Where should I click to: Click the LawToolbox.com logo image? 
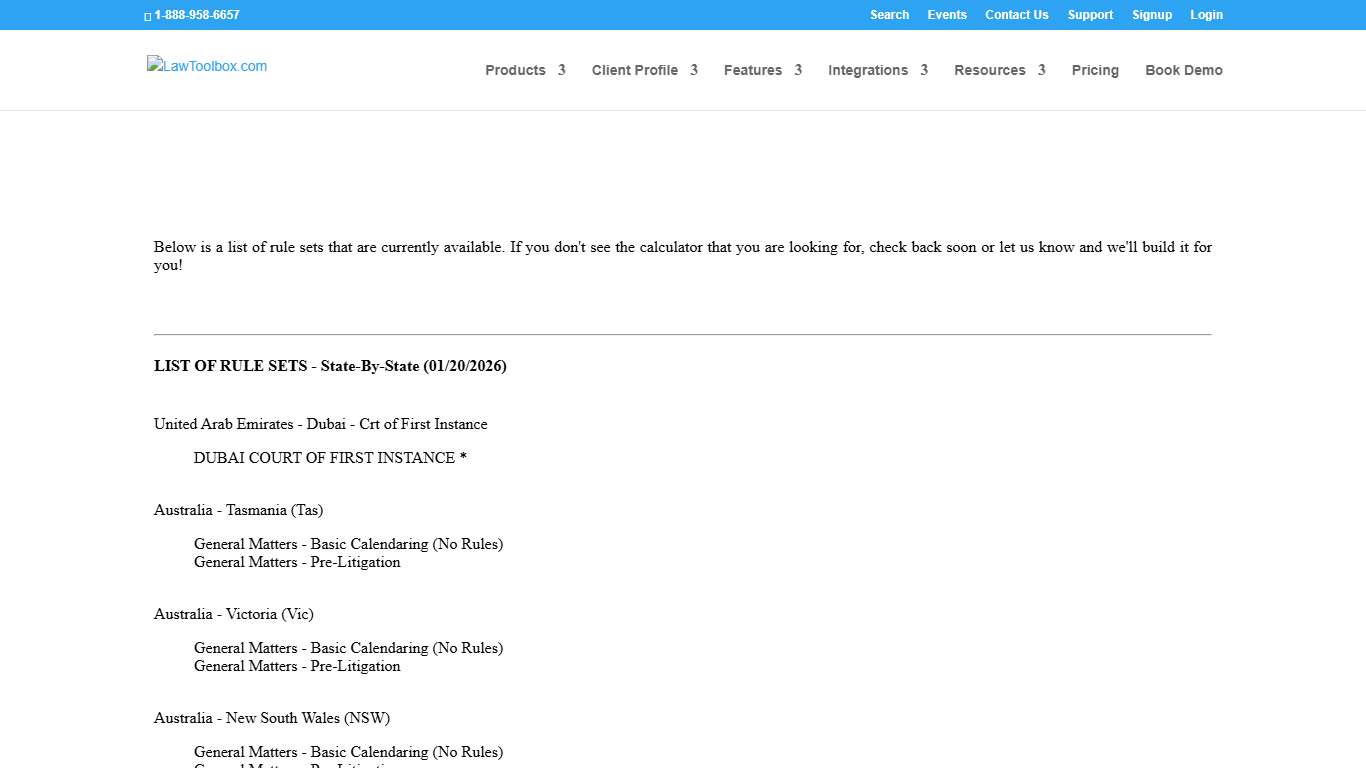point(207,66)
